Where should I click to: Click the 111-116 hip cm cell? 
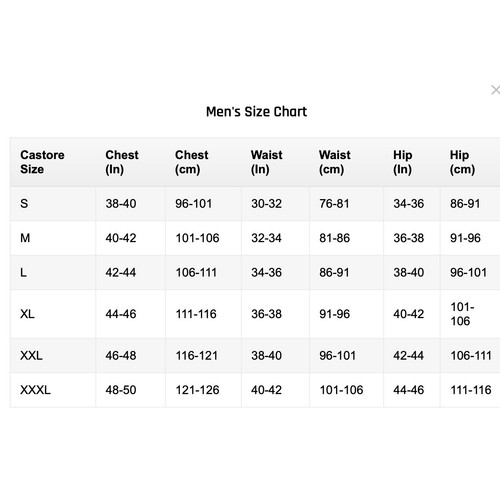tap(471, 390)
